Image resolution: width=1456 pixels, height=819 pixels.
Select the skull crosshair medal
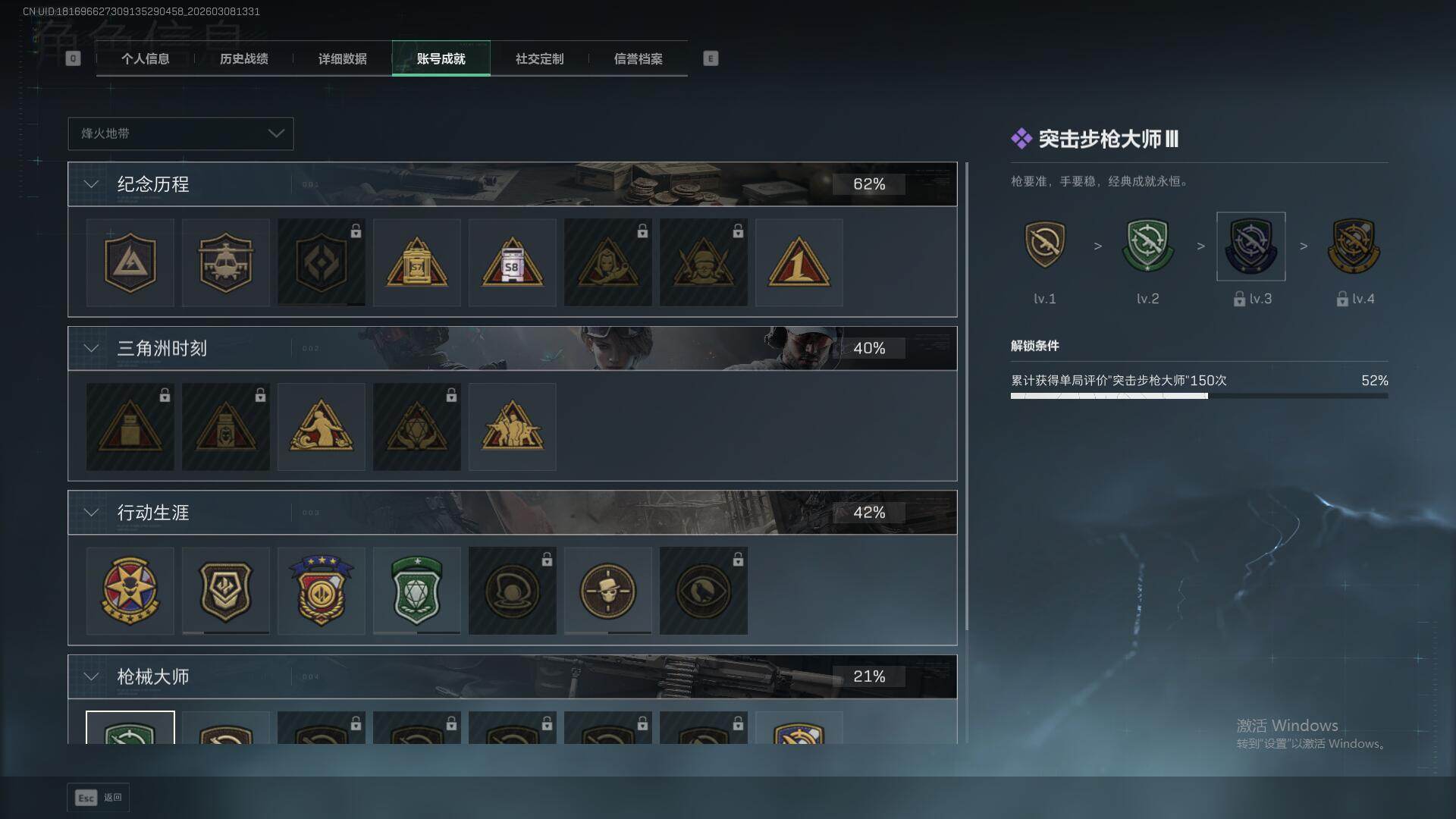[607, 591]
